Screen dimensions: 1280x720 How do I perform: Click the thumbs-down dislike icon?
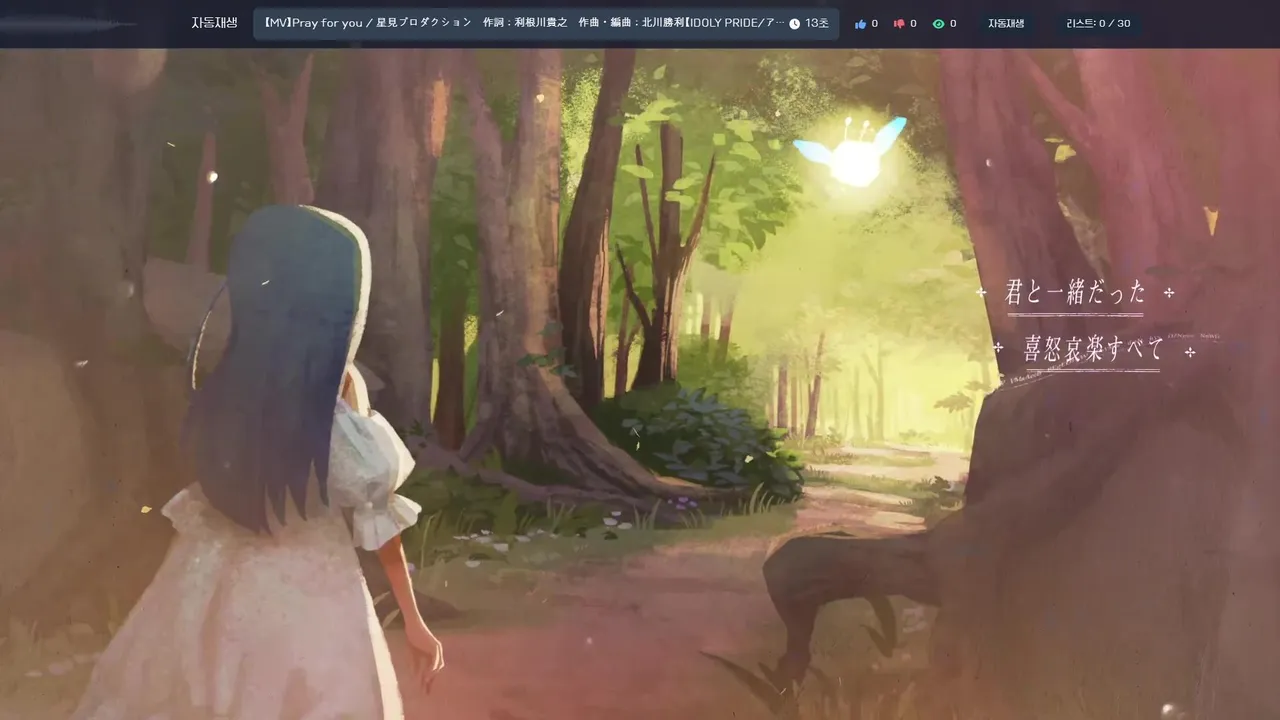click(899, 23)
